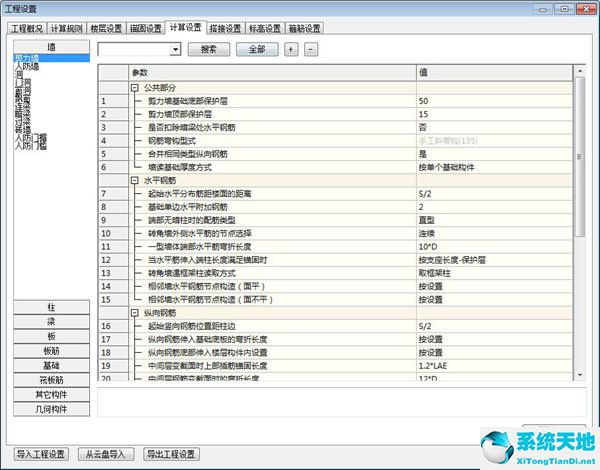
Task: Collapse the 公共部分 group
Action: tap(134, 88)
